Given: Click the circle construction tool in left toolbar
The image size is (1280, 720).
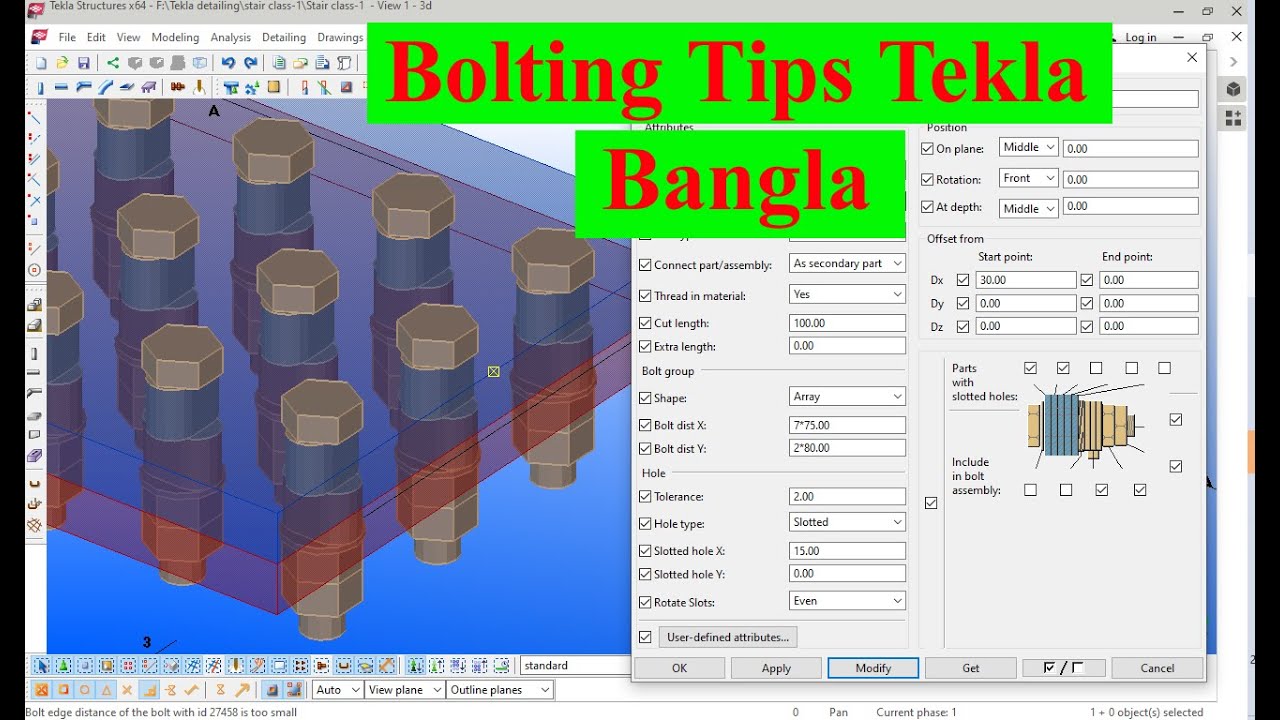Looking at the screenshot, I should 35,270.
